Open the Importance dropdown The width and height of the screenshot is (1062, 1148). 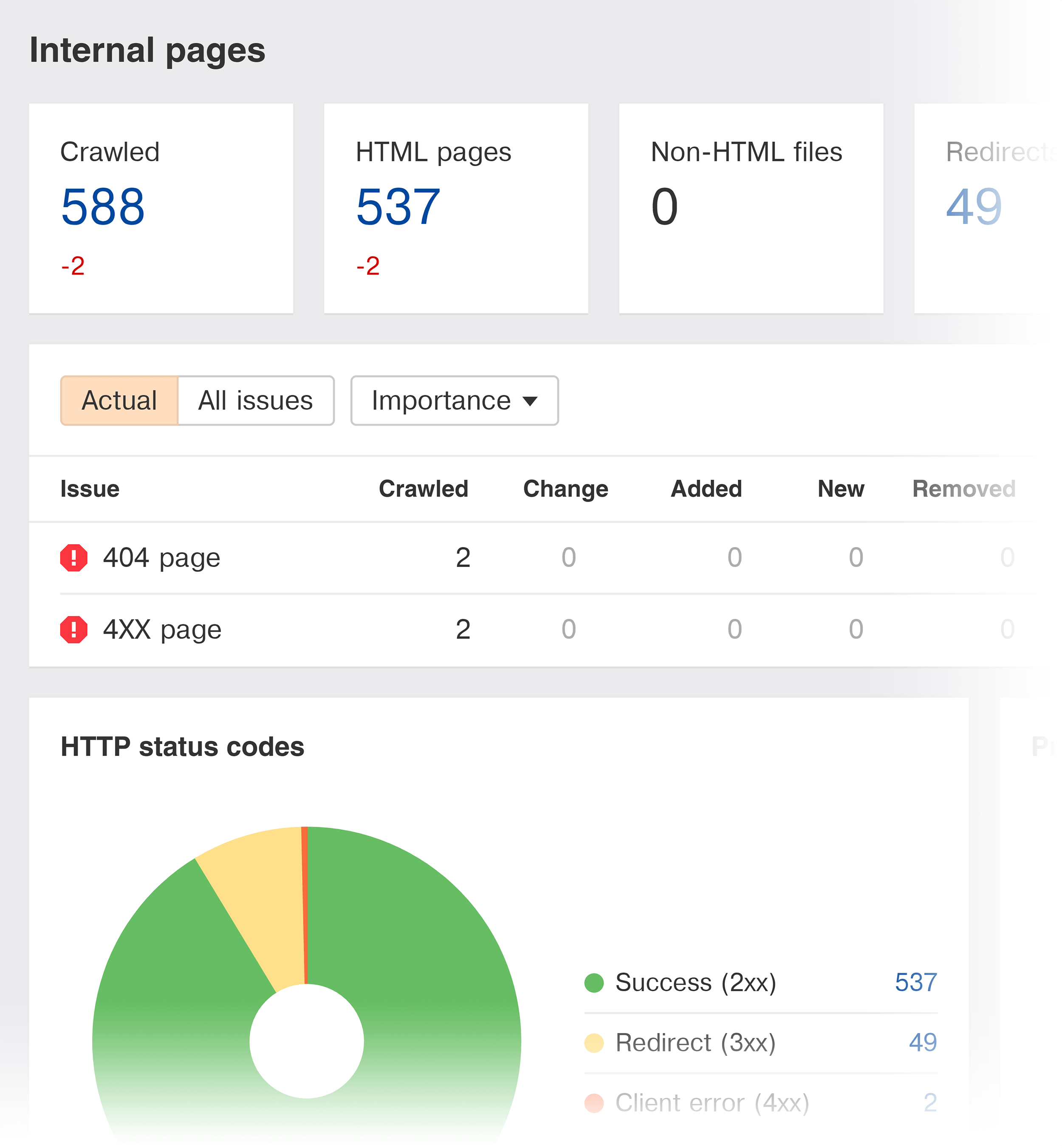tap(455, 401)
